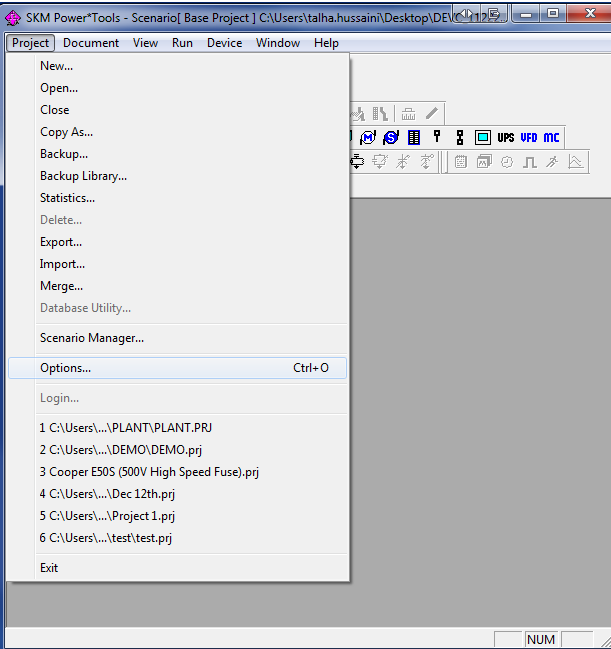This screenshot has width=611, height=649.
Task: Choose Options from the Project menu
Action: coord(65,368)
